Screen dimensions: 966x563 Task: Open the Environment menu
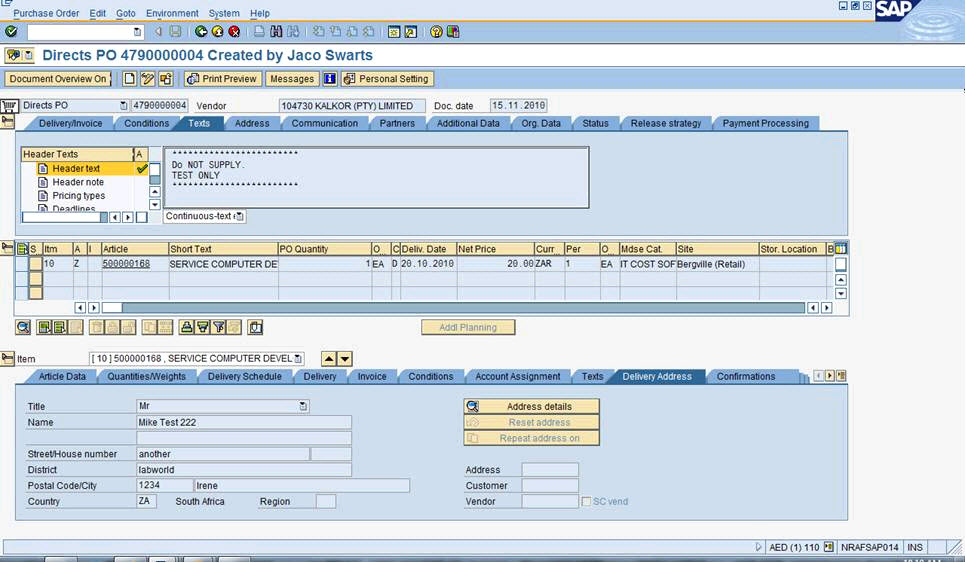coord(172,13)
